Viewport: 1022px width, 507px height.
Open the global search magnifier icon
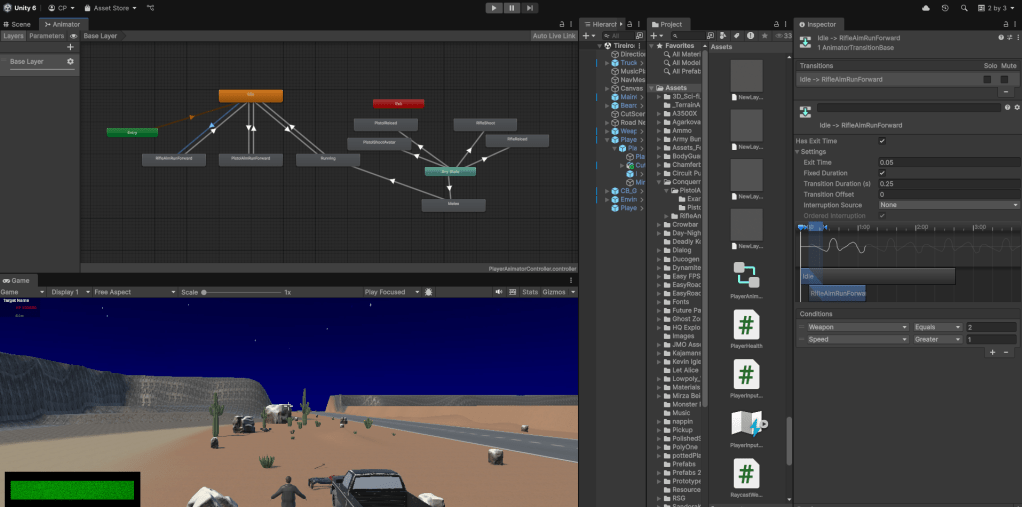click(x=963, y=8)
